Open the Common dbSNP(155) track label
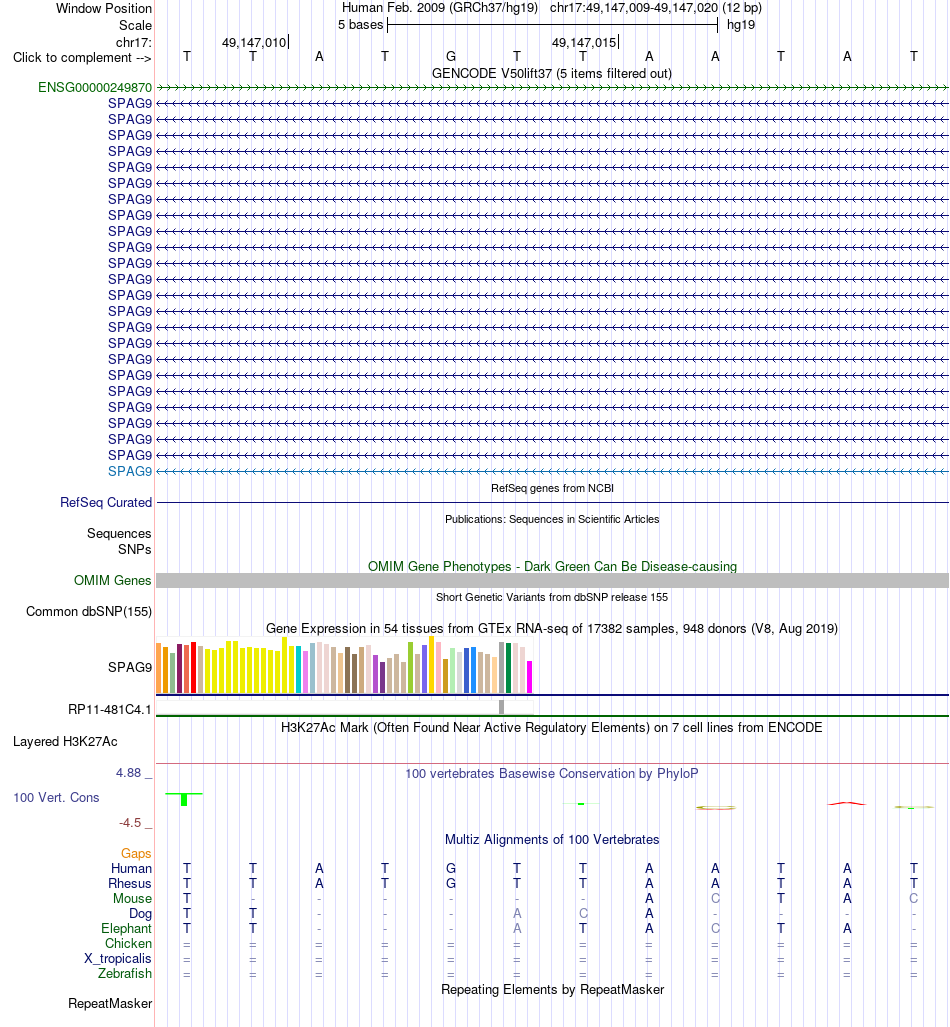 coord(89,611)
